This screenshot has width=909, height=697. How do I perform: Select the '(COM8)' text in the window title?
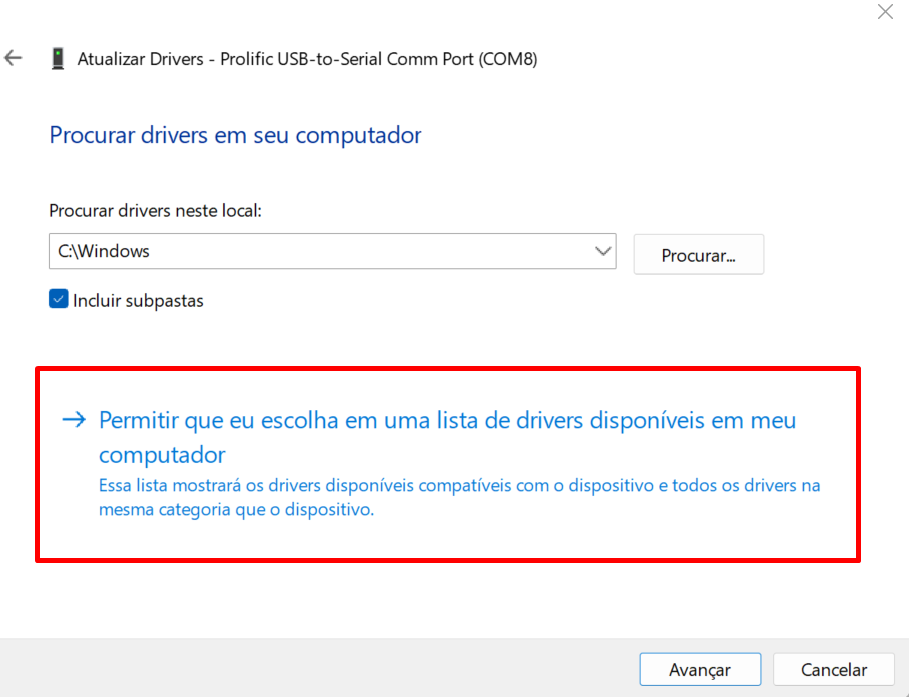coord(508,59)
